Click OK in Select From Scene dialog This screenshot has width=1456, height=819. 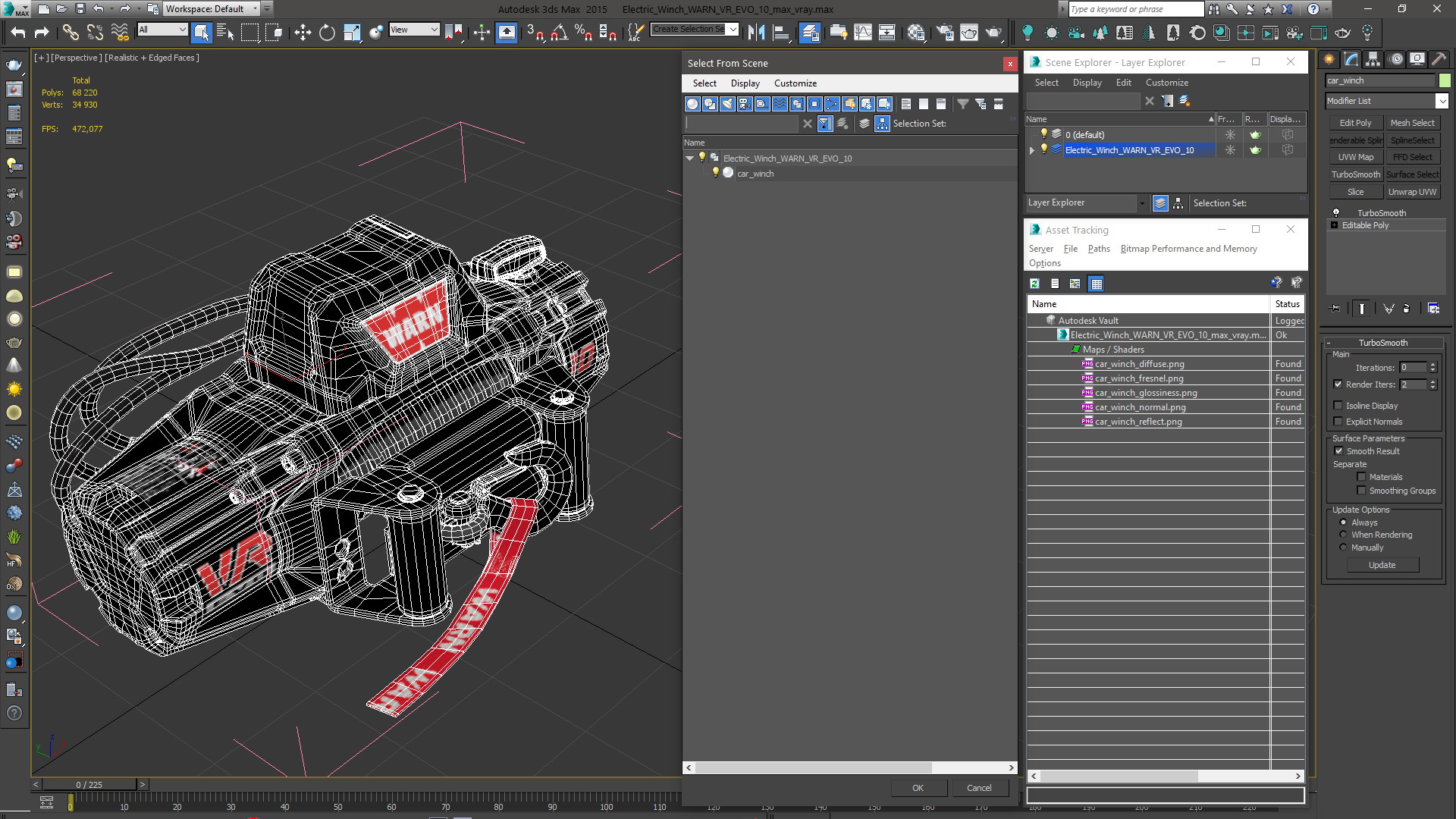pyautogui.click(x=918, y=788)
